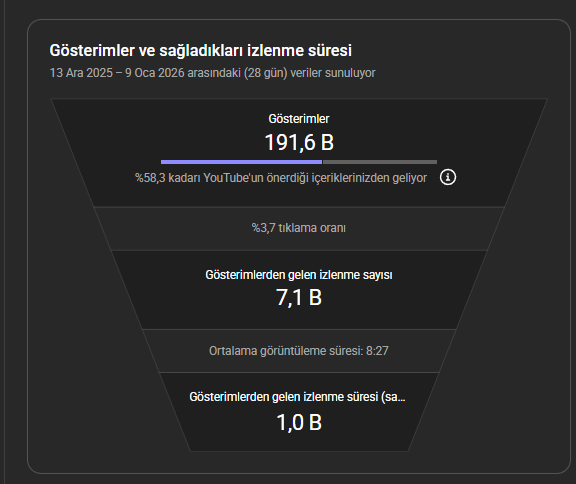Click the "%3,7 tıklama oranı" text
Image resolution: width=576 pixels, height=484 pixels.
coord(299,228)
